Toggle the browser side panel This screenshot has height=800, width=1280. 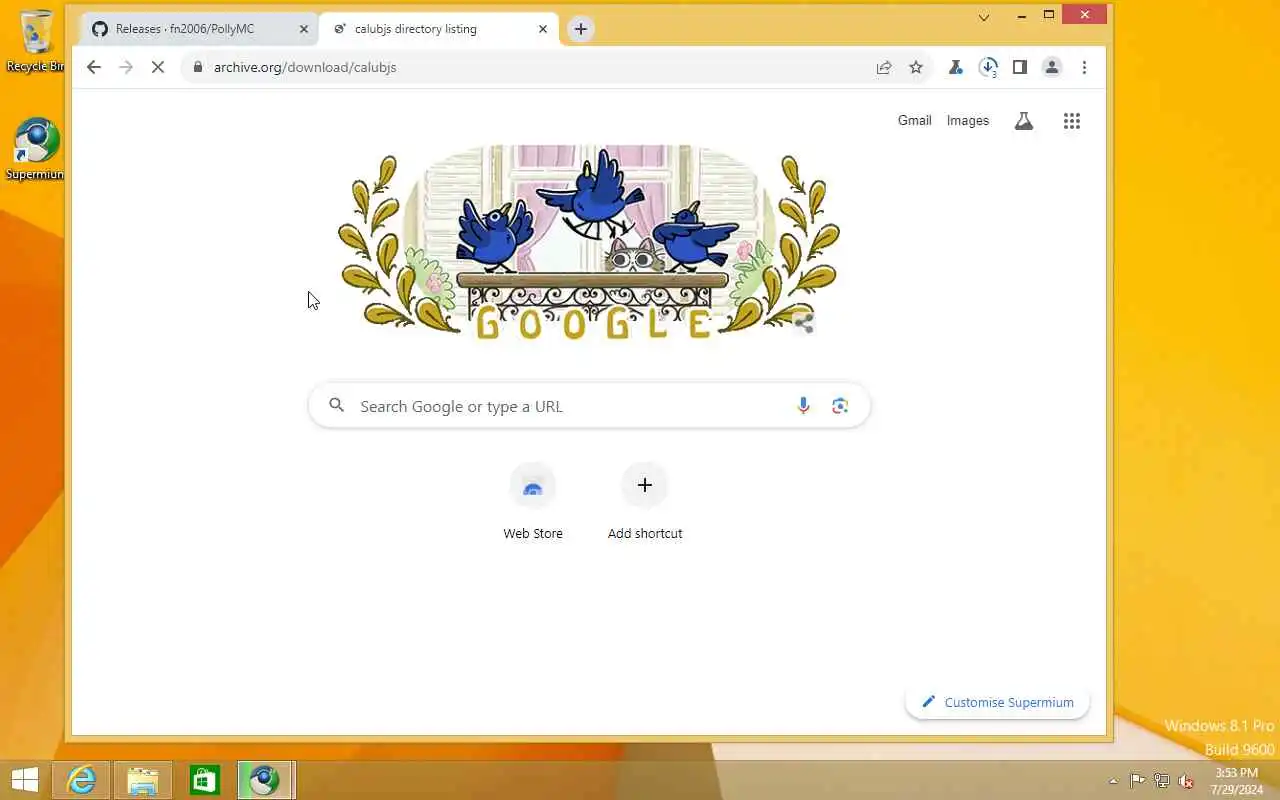[x=1020, y=67]
